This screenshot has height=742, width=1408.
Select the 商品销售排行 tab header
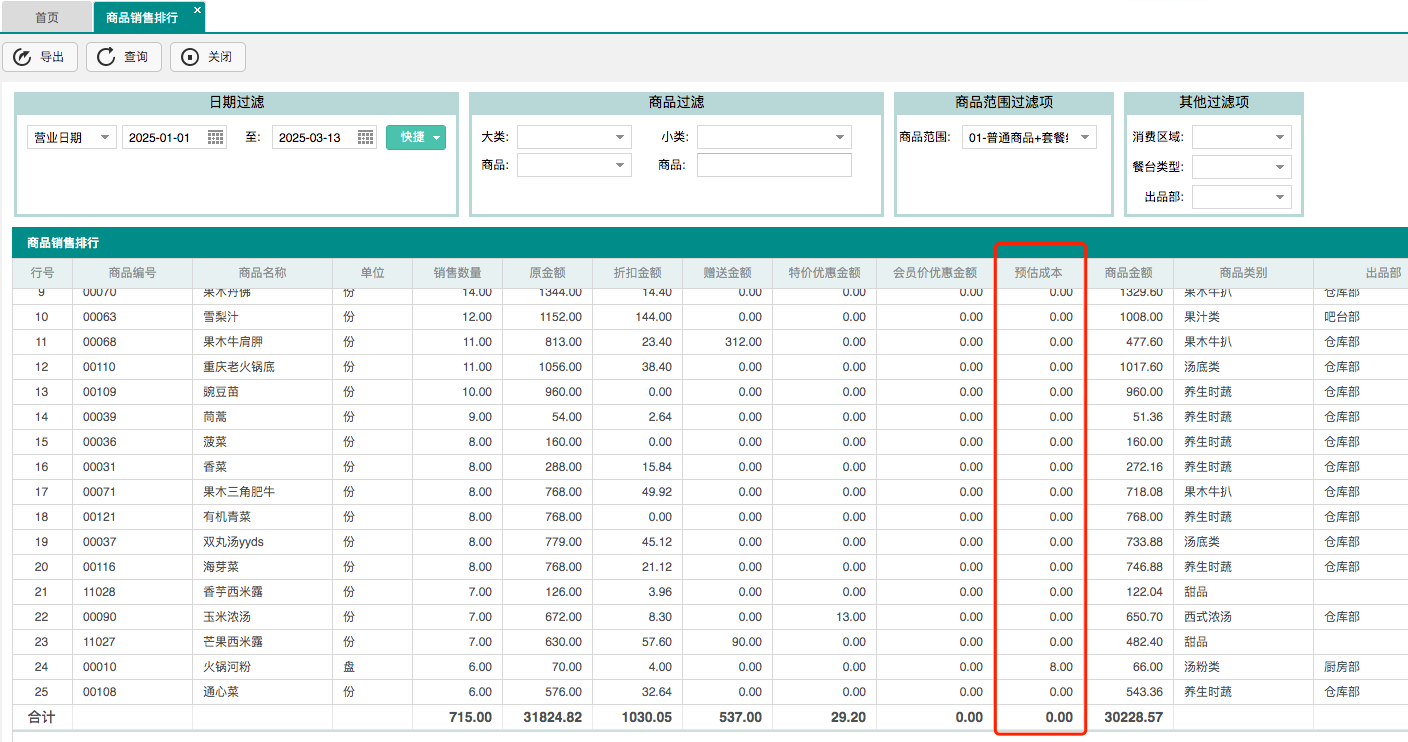(144, 17)
